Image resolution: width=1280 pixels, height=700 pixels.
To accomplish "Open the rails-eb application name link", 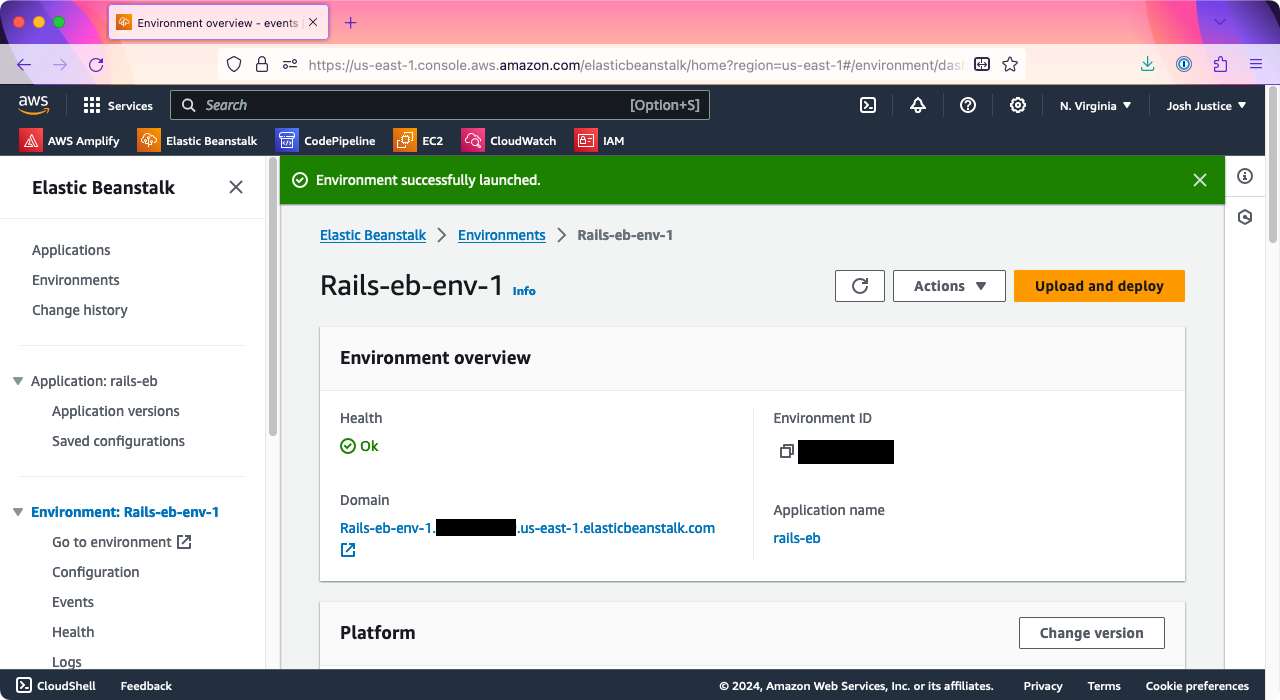I will tap(797, 538).
